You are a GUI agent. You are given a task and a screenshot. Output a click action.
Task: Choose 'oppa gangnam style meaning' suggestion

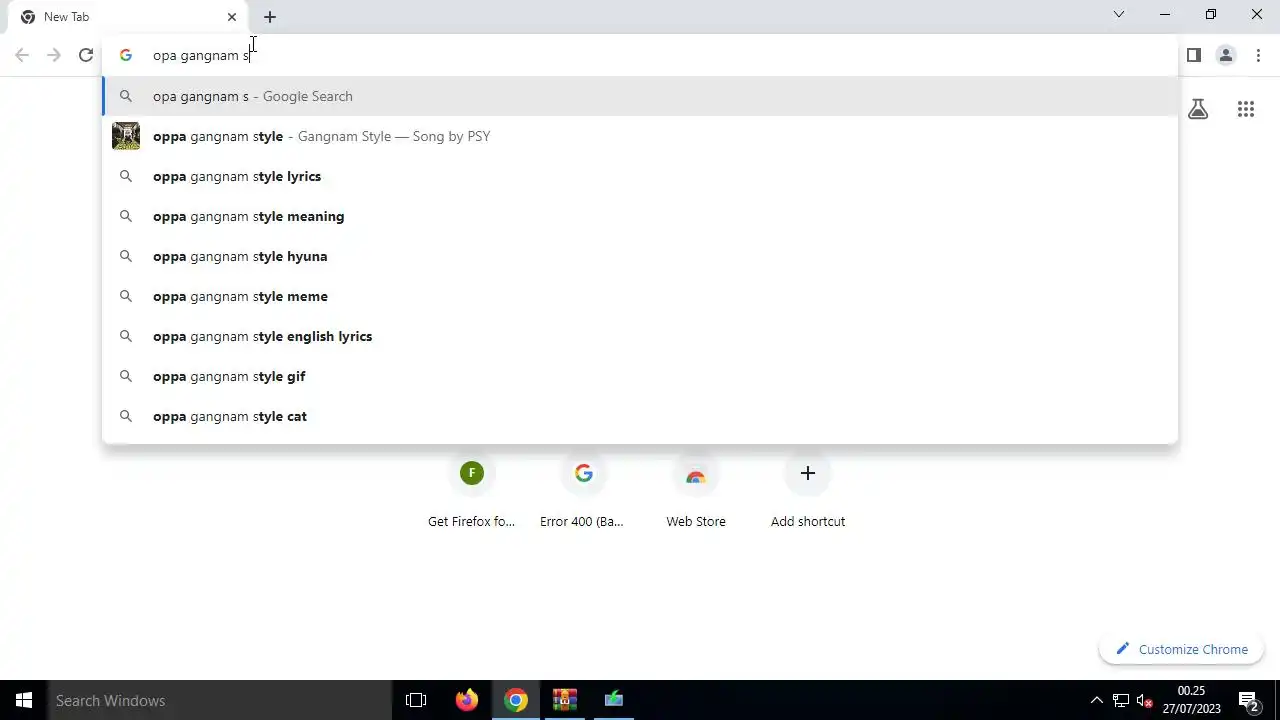pyautogui.click(x=640, y=216)
